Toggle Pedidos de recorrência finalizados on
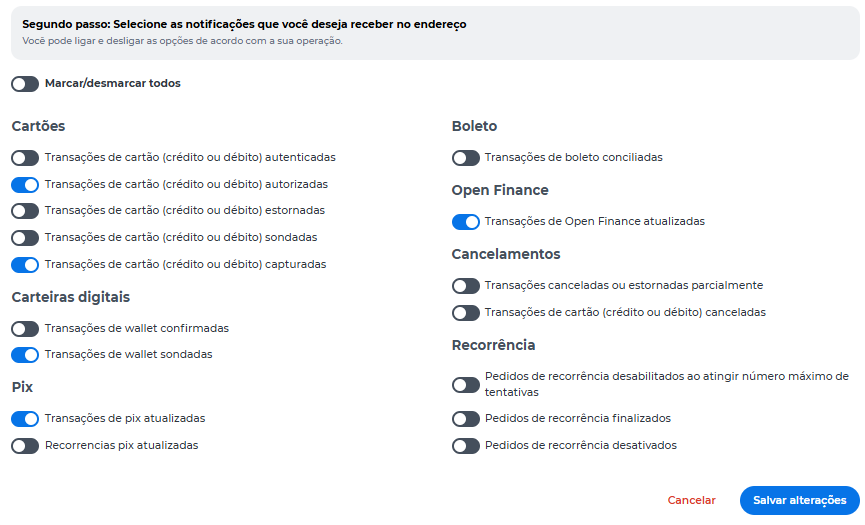 (x=466, y=419)
